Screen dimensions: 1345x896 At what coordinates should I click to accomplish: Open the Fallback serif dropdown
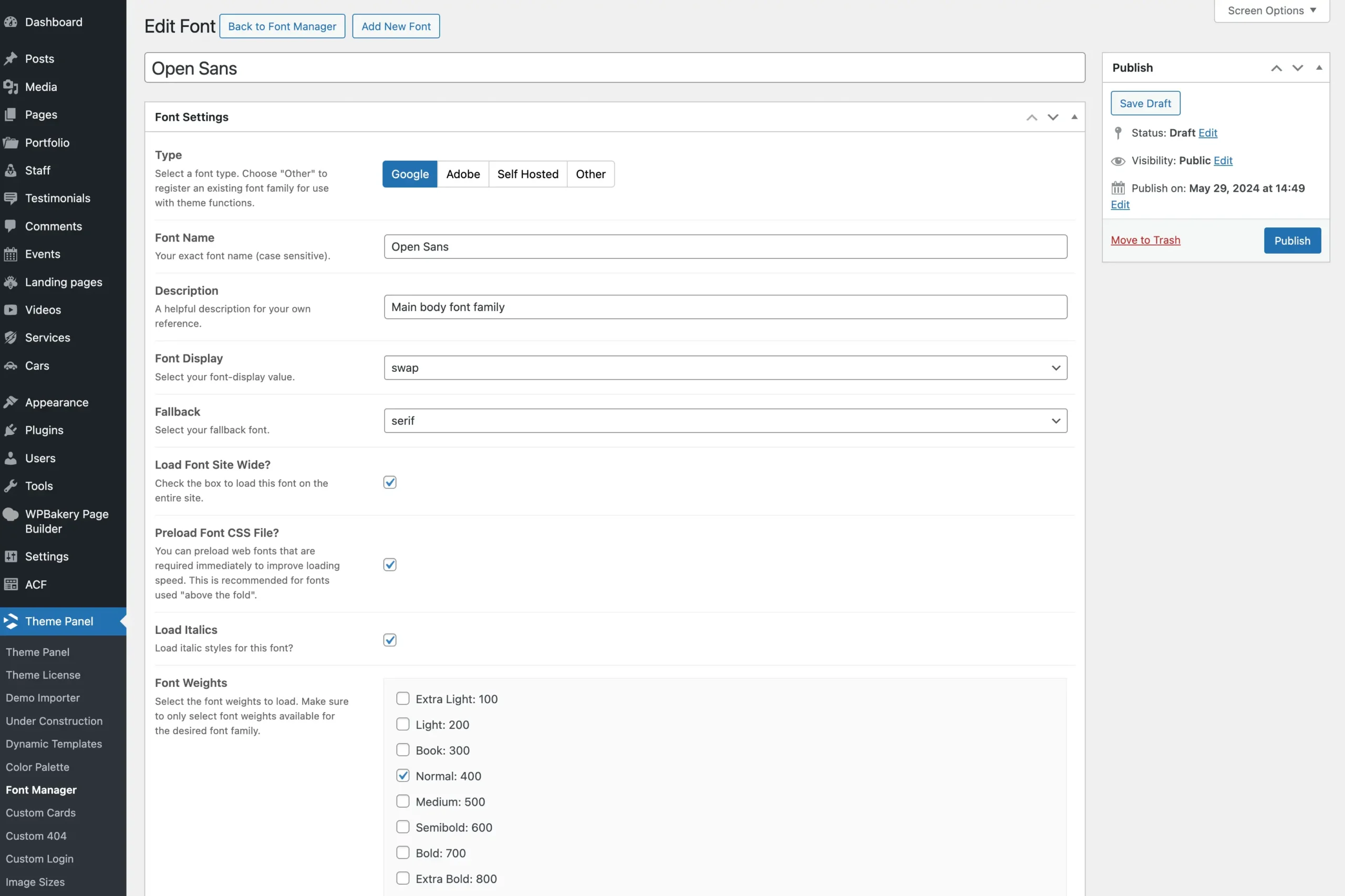725,421
